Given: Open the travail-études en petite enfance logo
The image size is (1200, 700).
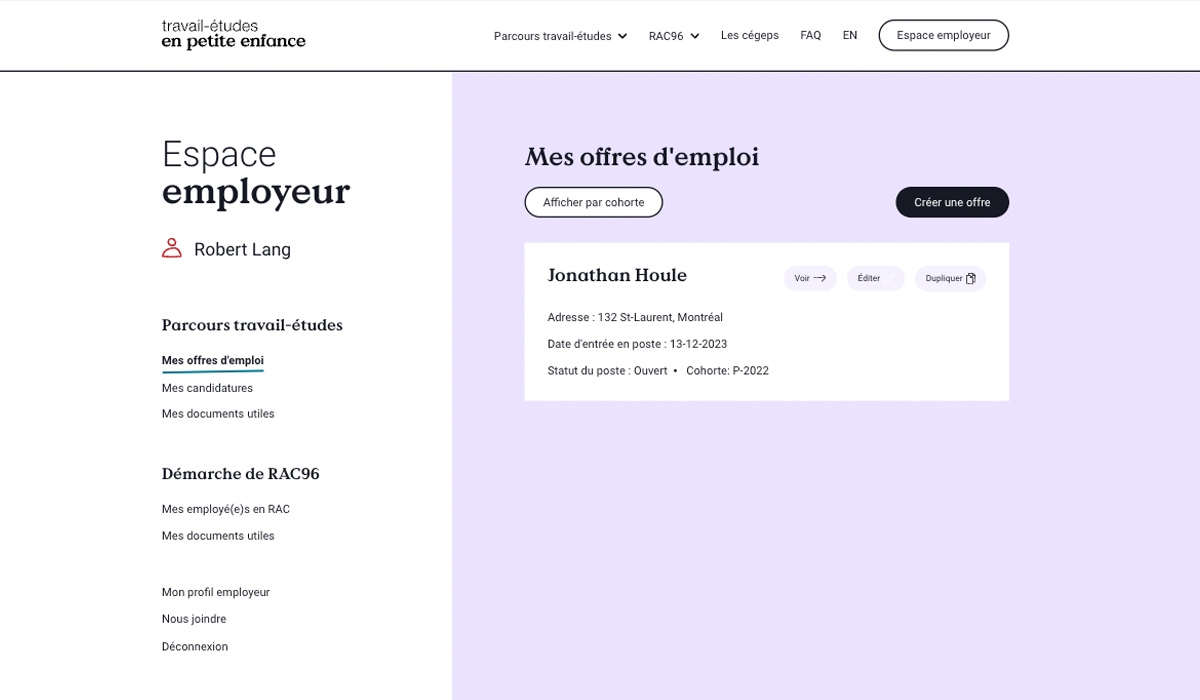Looking at the screenshot, I should coord(233,34).
